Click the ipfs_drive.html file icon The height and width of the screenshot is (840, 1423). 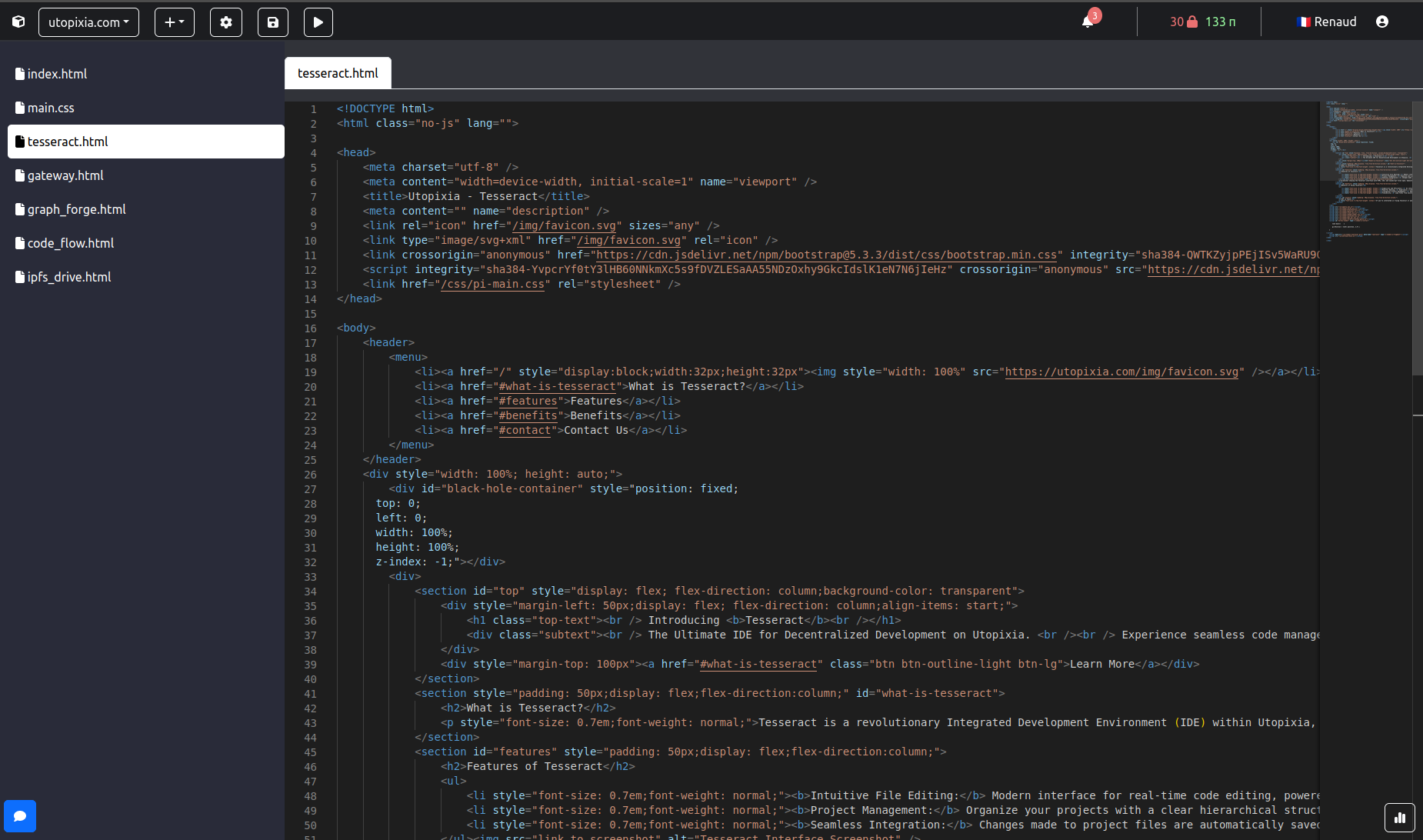click(x=20, y=277)
